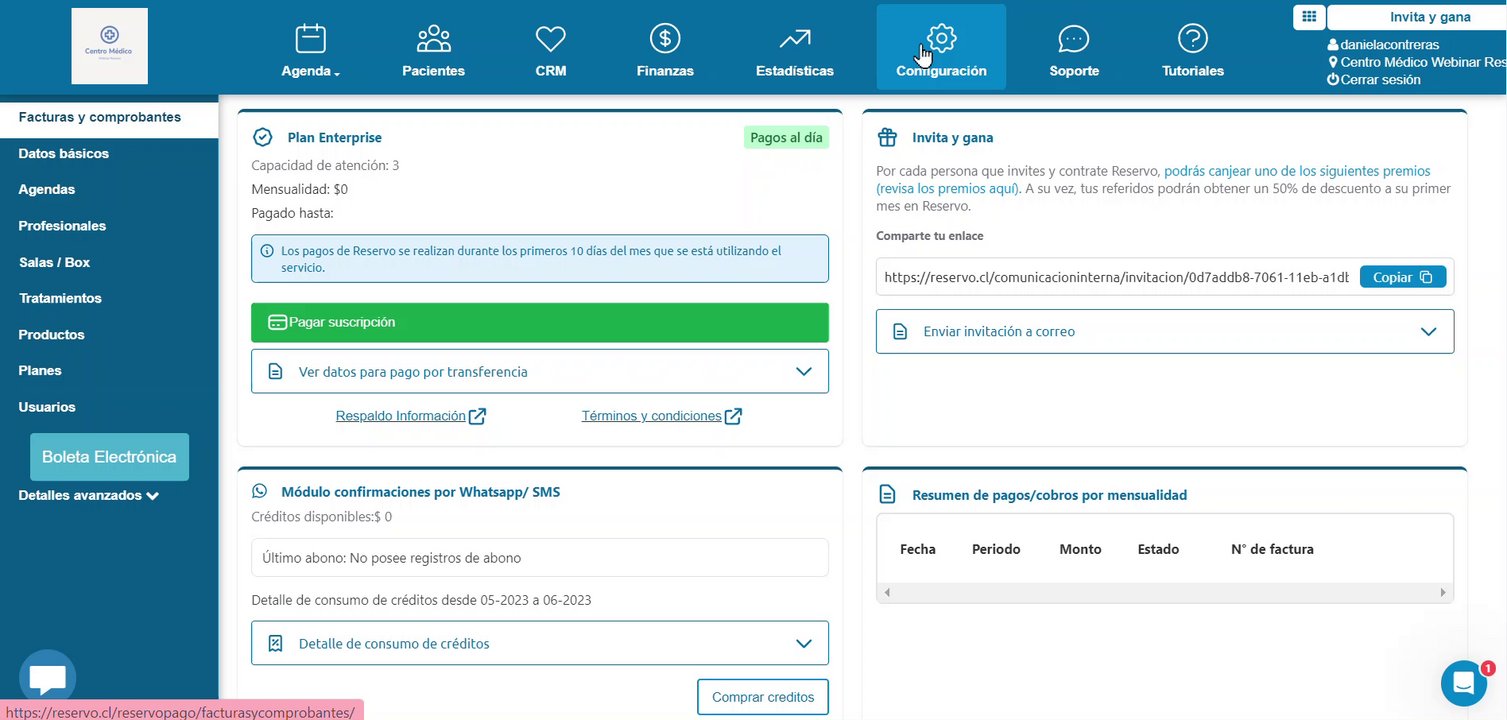Open the Tutoriales question mark icon
The image size is (1507, 720).
(x=1193, y=39)
